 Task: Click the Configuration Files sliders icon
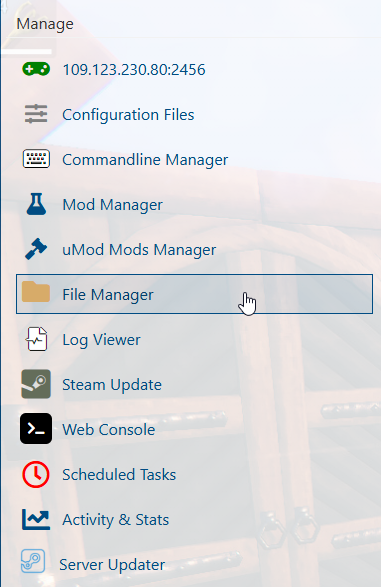click(36, 114)
